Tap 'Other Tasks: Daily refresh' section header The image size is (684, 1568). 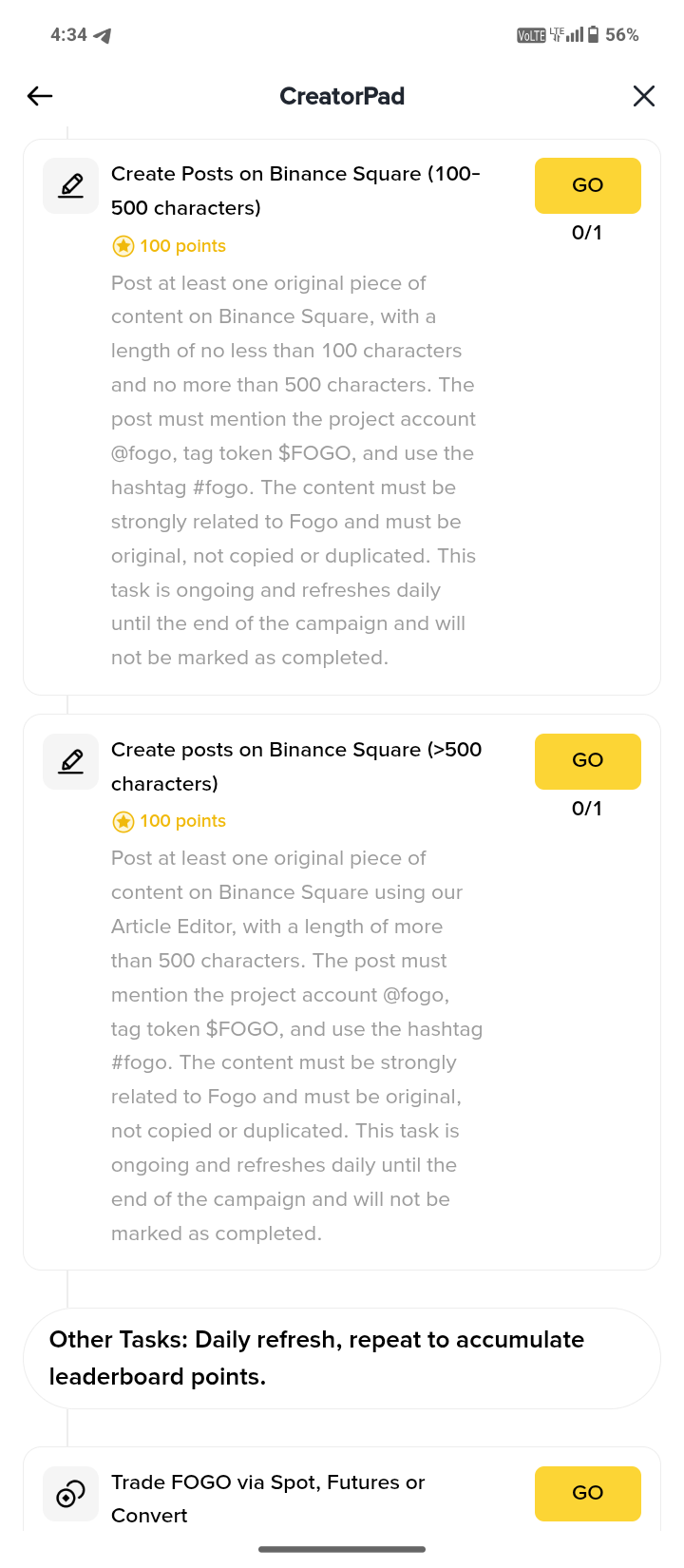pos(316,1358)
